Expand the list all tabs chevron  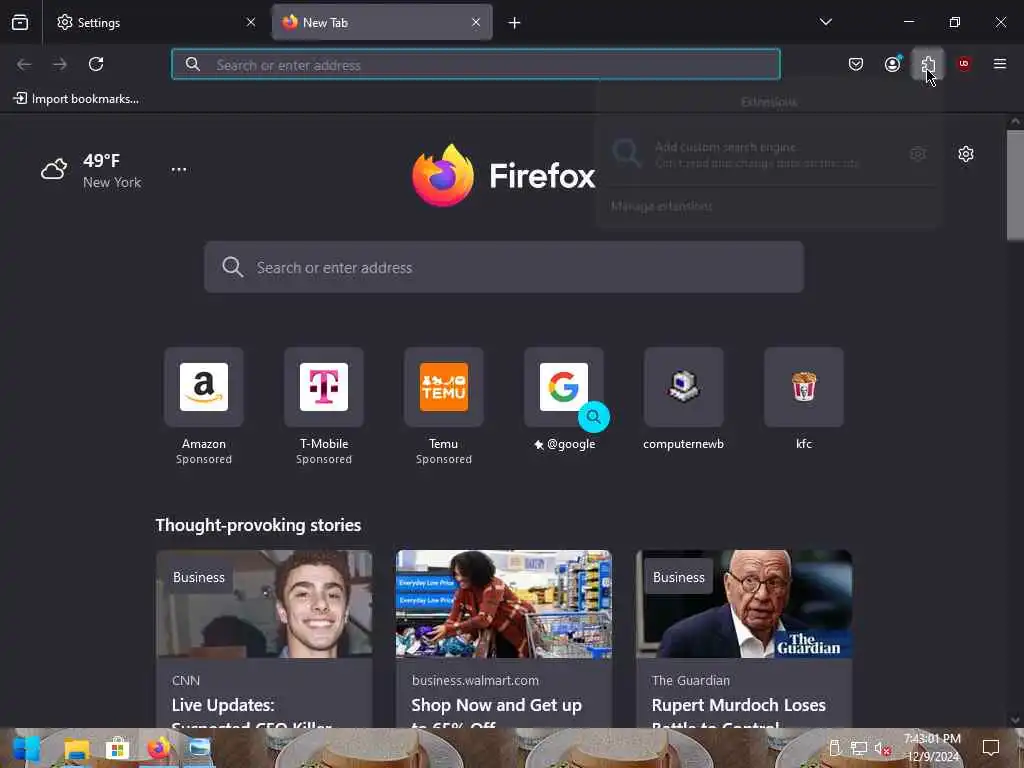pyautogui.click(x=825, y=22)
